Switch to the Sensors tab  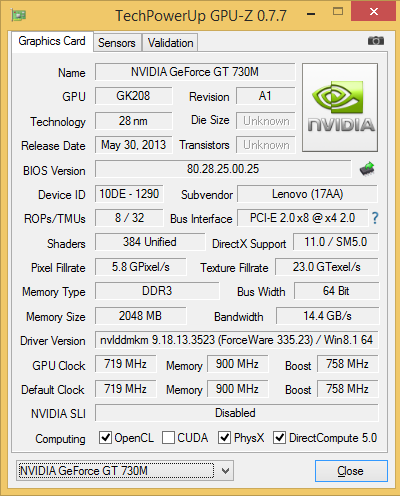pos(117,43)
